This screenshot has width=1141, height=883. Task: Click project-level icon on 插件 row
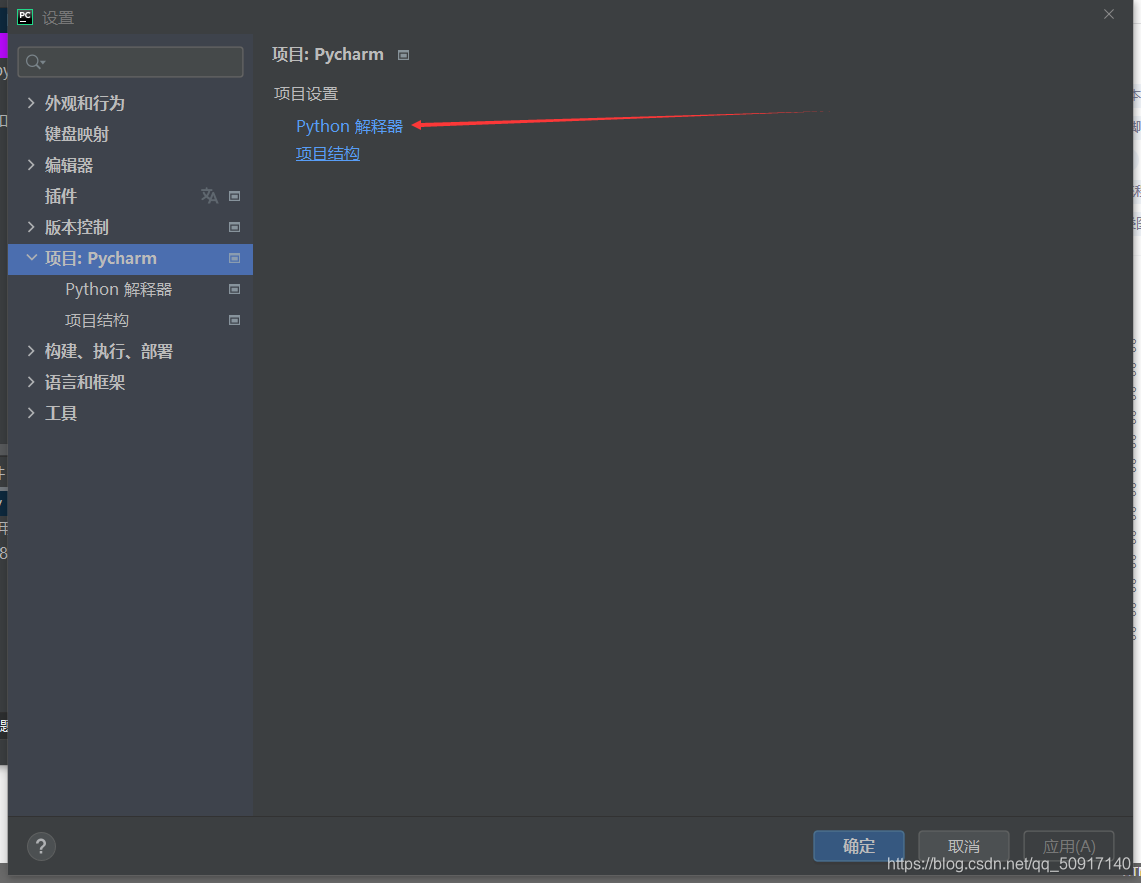click(234, 196)
